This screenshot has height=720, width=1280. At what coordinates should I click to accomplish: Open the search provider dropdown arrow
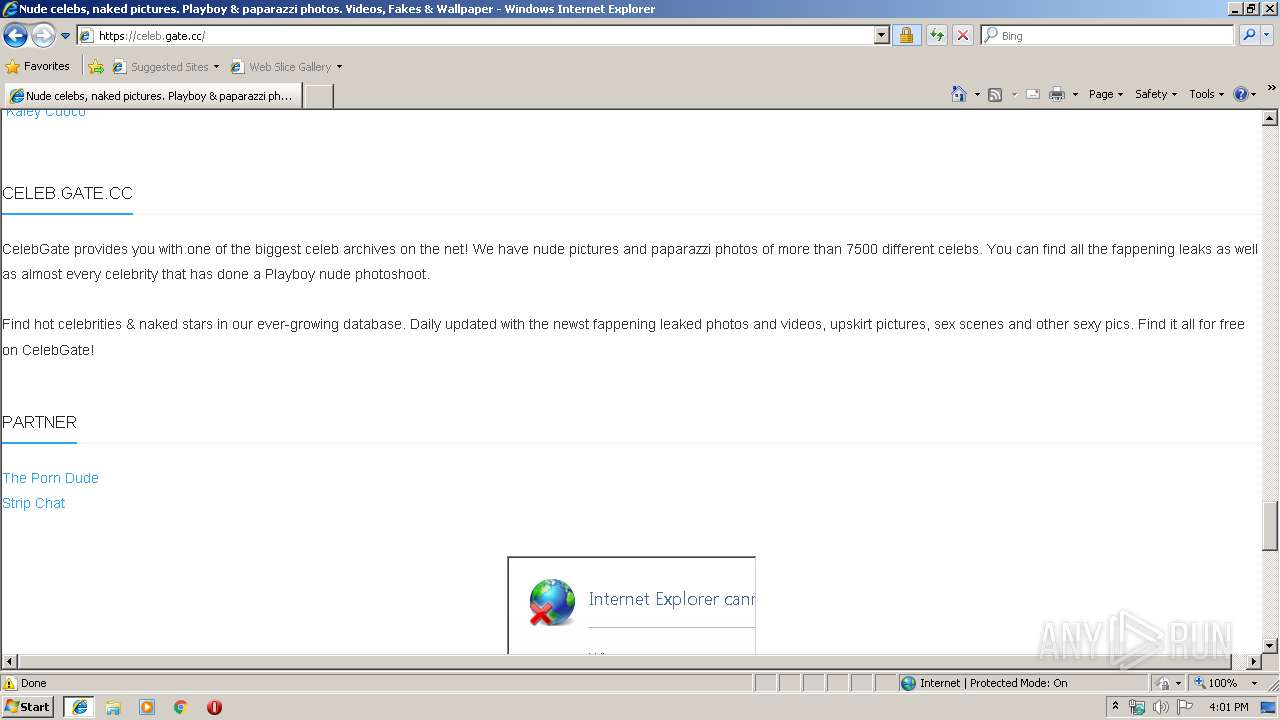click(1266, 36)
